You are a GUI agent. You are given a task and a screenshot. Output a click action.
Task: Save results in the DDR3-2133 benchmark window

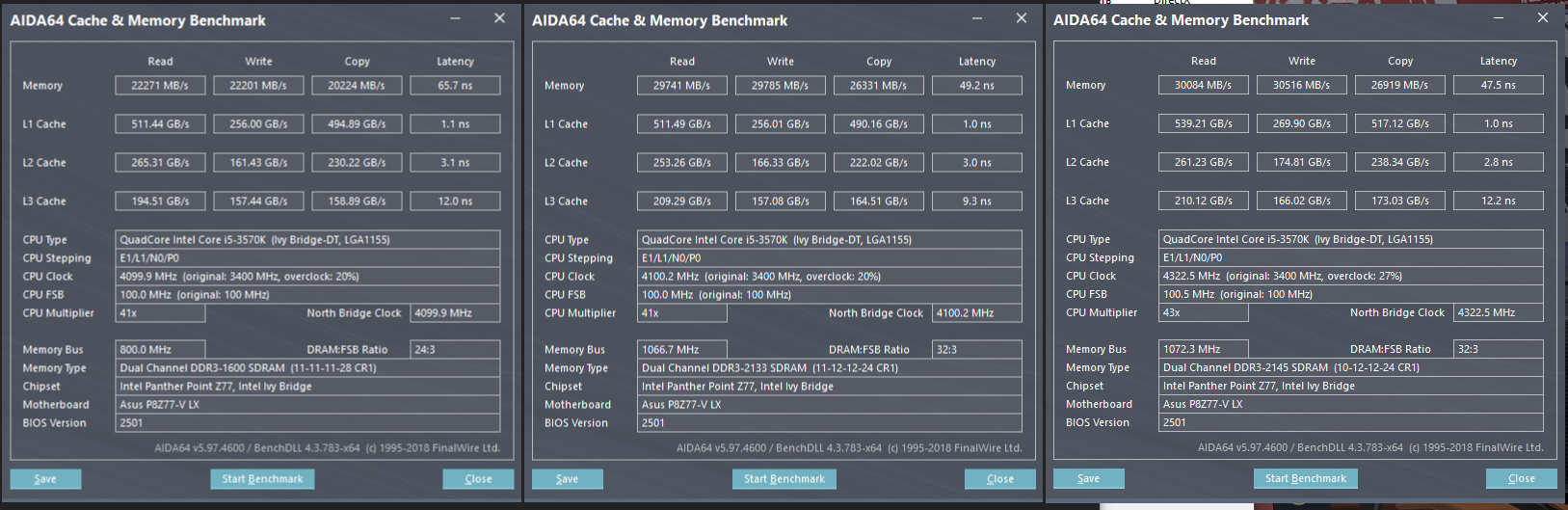click(x=568, y=479)
